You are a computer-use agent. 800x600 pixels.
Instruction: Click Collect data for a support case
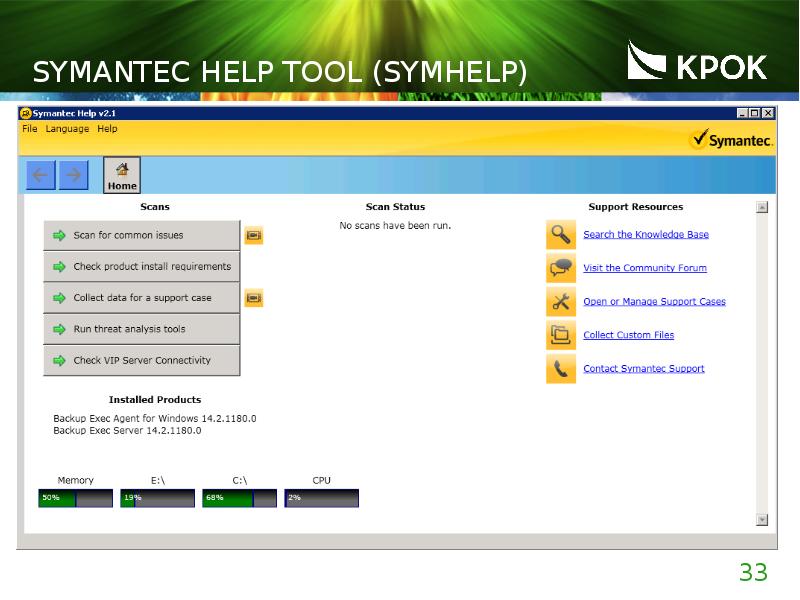tap(141, 298)
